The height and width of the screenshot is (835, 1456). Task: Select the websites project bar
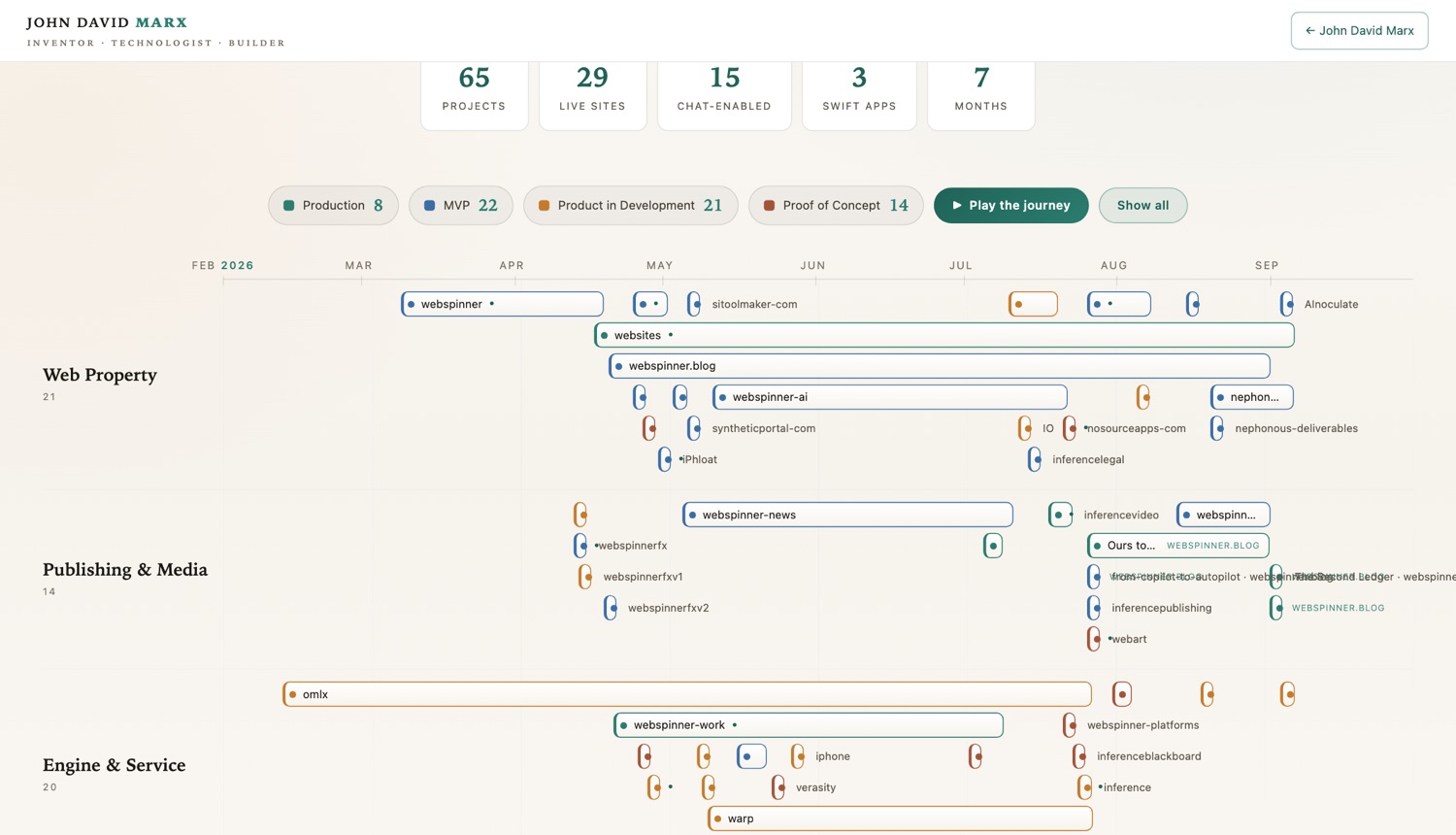click(x=944, y=335)
